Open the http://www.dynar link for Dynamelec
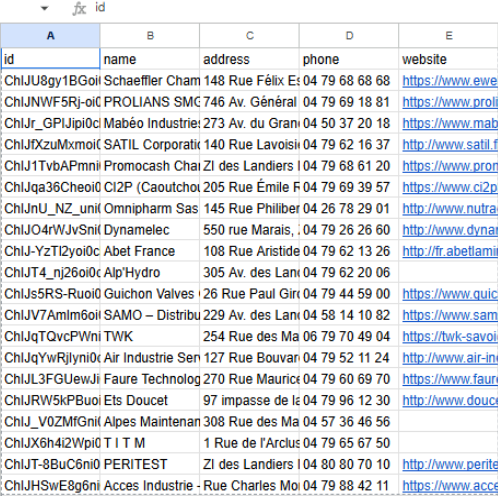The image size is (498, 498). [x=450, y=230]
